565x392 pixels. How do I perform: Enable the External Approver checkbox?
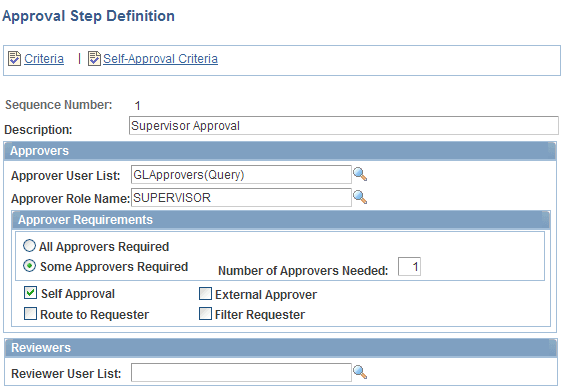coord(205,294)
